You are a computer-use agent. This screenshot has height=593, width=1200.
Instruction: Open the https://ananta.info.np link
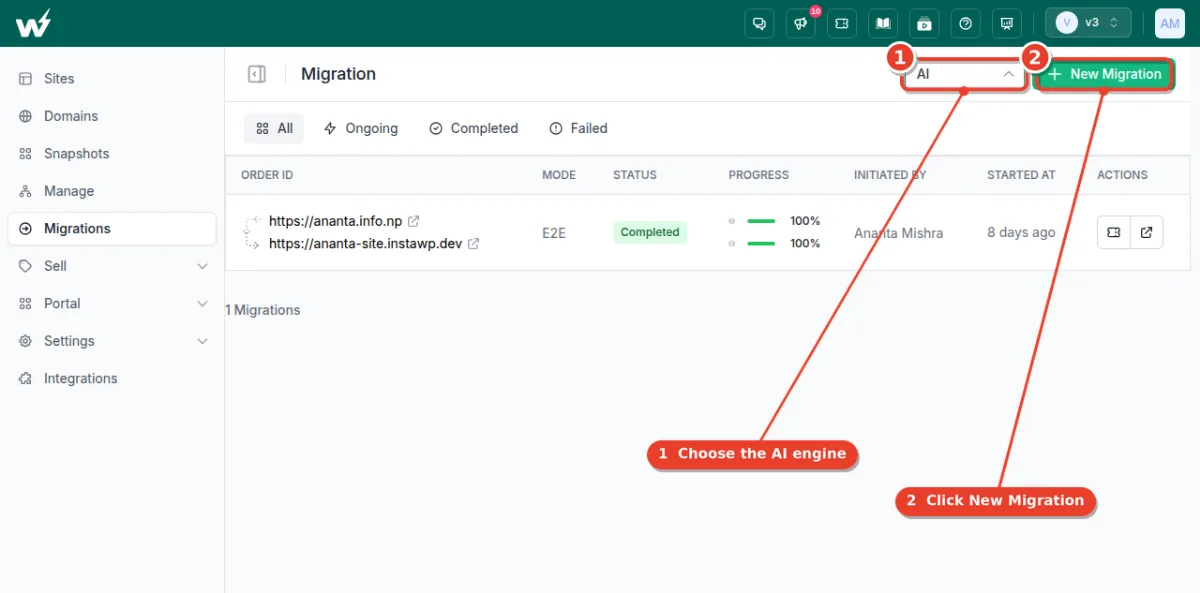335,221
